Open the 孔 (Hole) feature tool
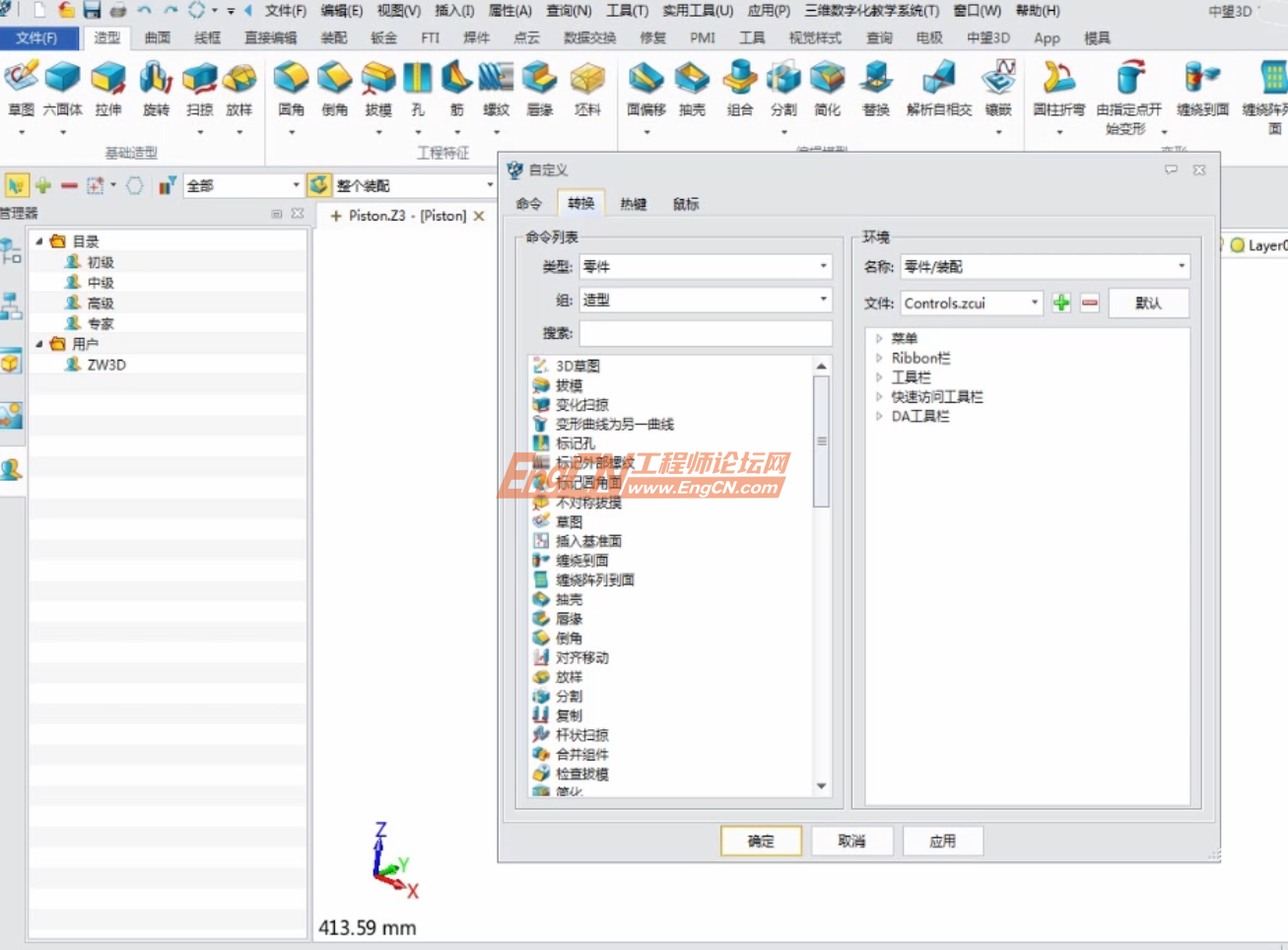This screenshot has width=1288, height=950. click(x=417, y=94)
